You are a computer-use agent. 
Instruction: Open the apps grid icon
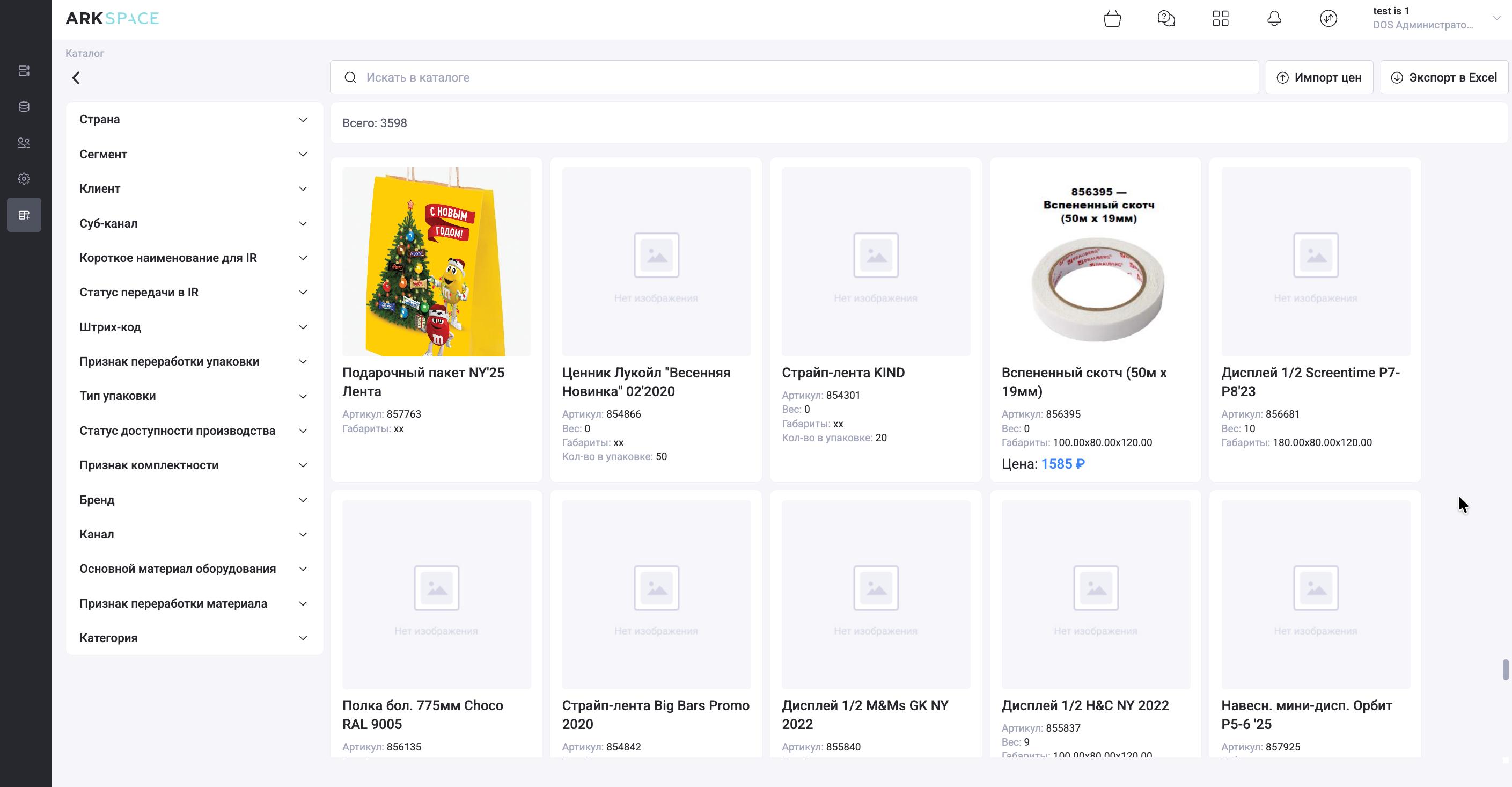[1220, 19]
